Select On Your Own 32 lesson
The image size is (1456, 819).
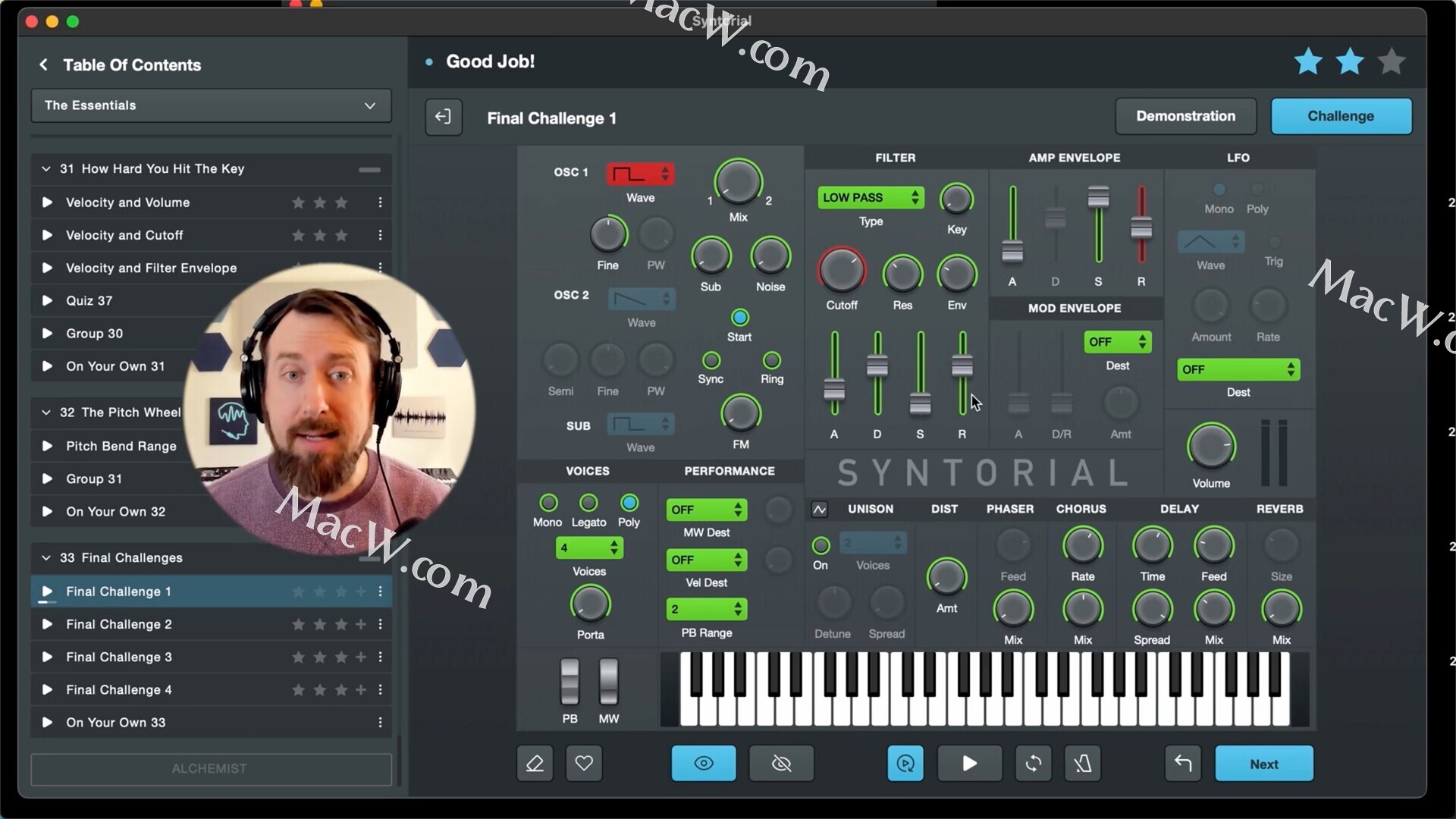click(x=211, y=512)
